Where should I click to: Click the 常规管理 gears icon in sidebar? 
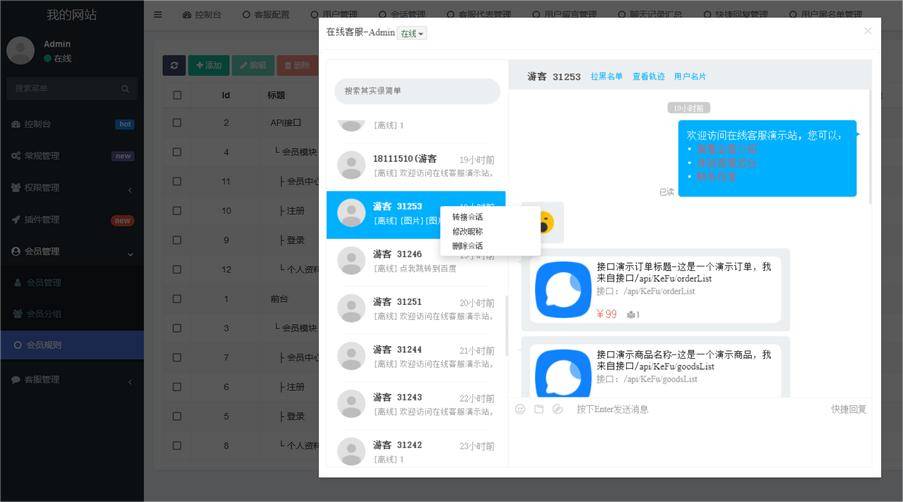(16, 156)
